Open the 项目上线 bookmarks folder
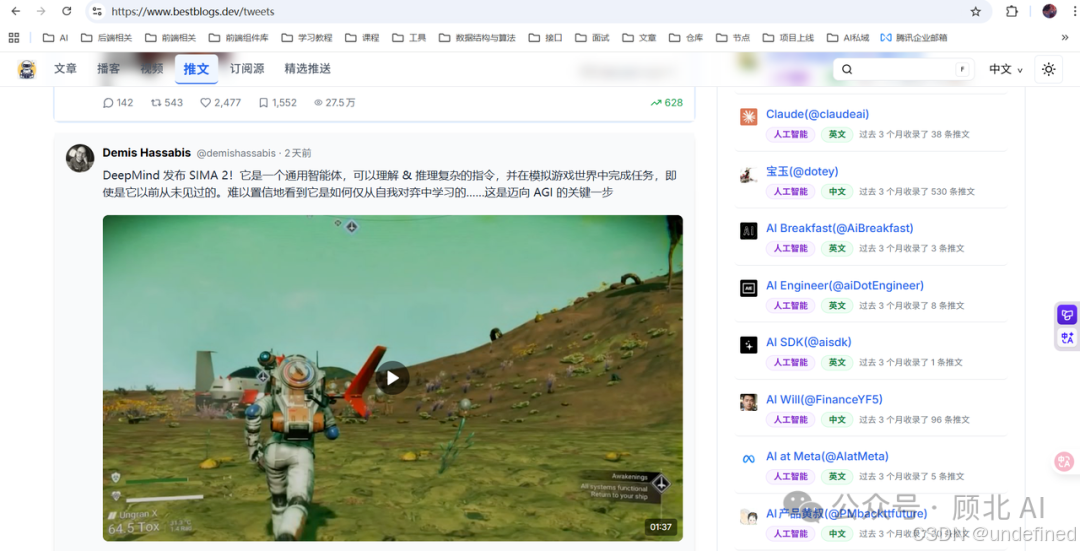This screenshot has height=551, width=1080. click(x=789, y=38)
